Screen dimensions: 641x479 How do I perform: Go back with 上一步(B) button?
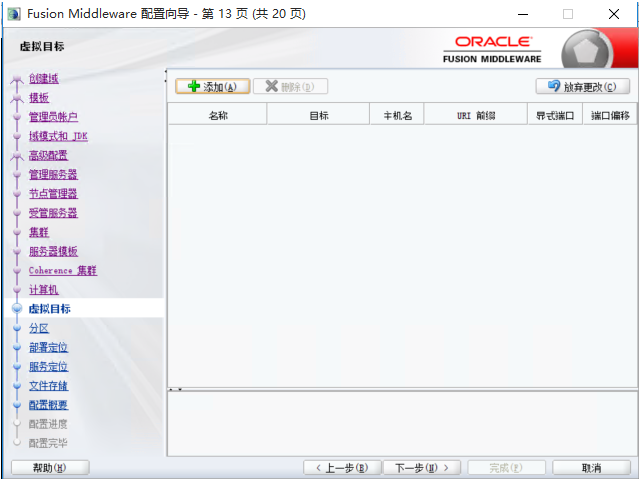pyautogui.click(x=342, y=468)
